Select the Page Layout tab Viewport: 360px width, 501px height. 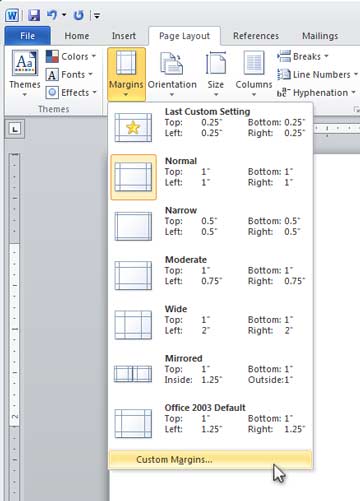tap(184, 36)
